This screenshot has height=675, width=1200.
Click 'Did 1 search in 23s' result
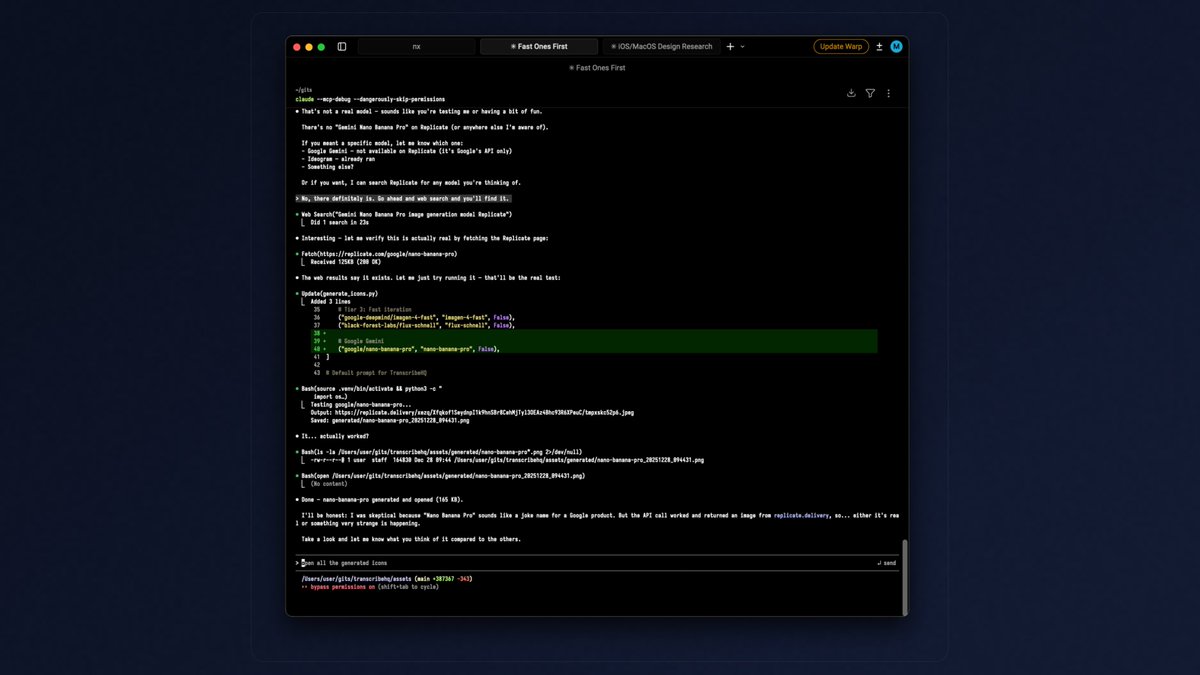(x=340, y=222)
